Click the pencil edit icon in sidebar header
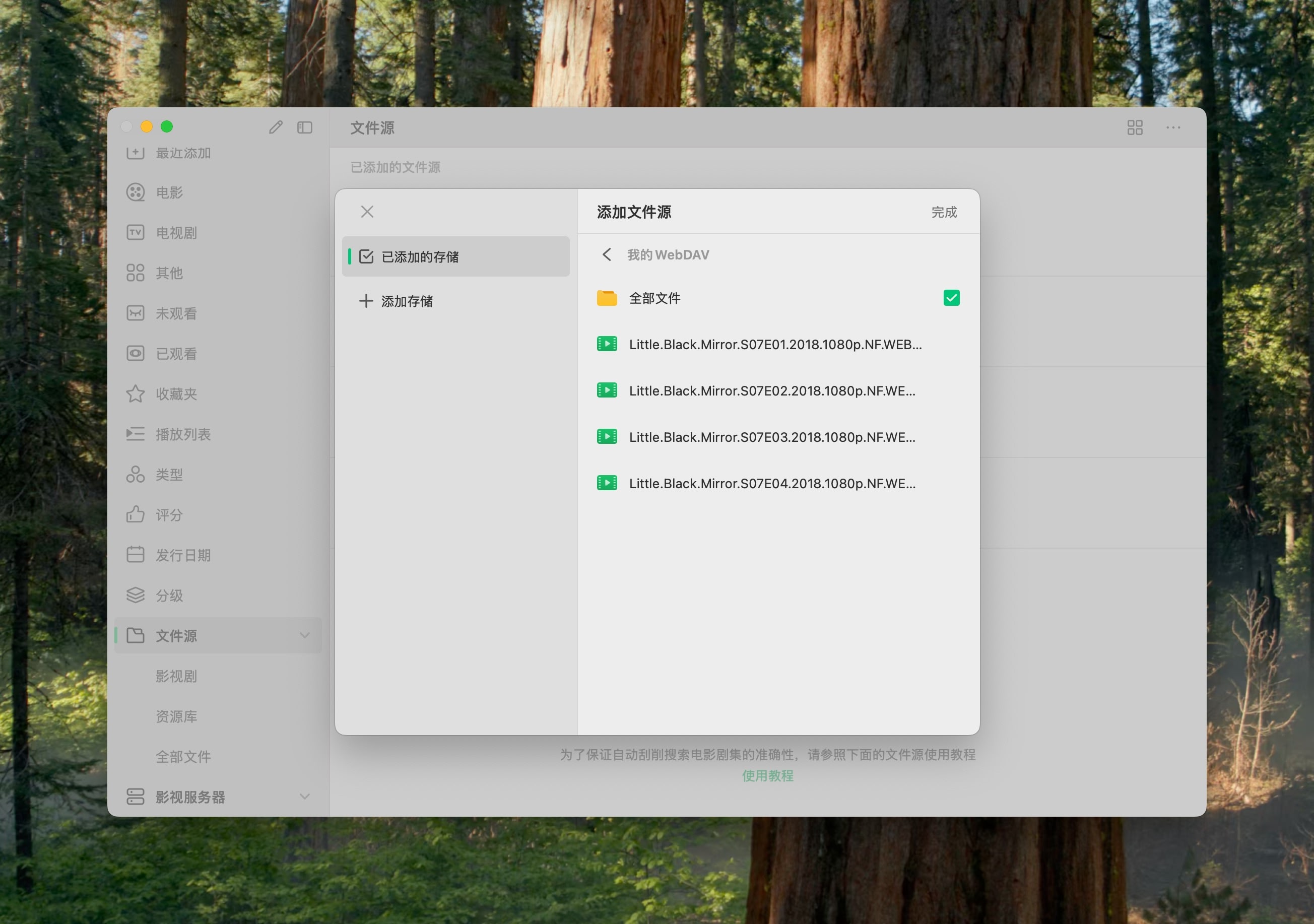This screenshot has width=1314, height=924. (x=276, y=127)
